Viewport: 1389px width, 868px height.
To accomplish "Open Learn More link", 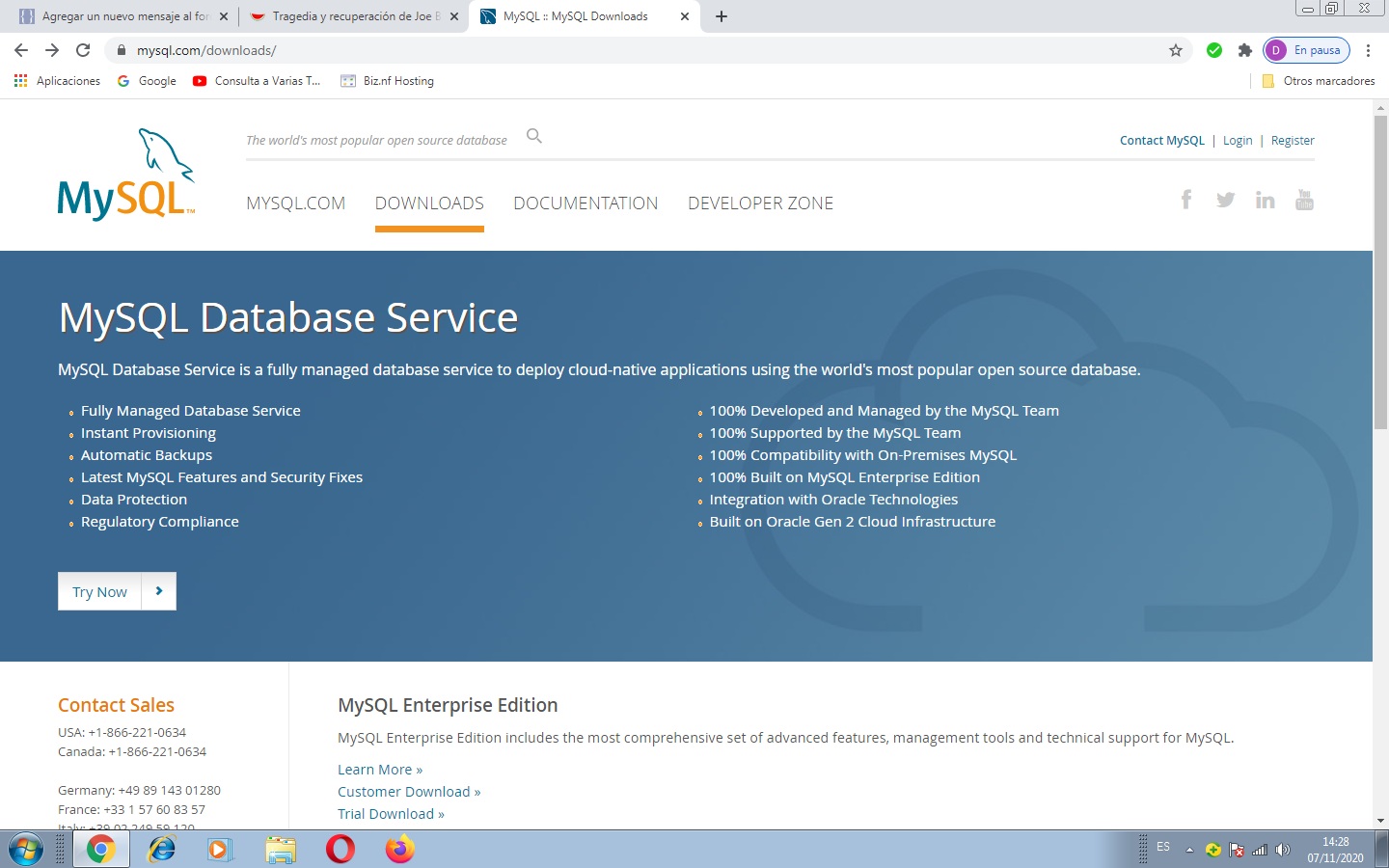I will [x=380, y=770].
